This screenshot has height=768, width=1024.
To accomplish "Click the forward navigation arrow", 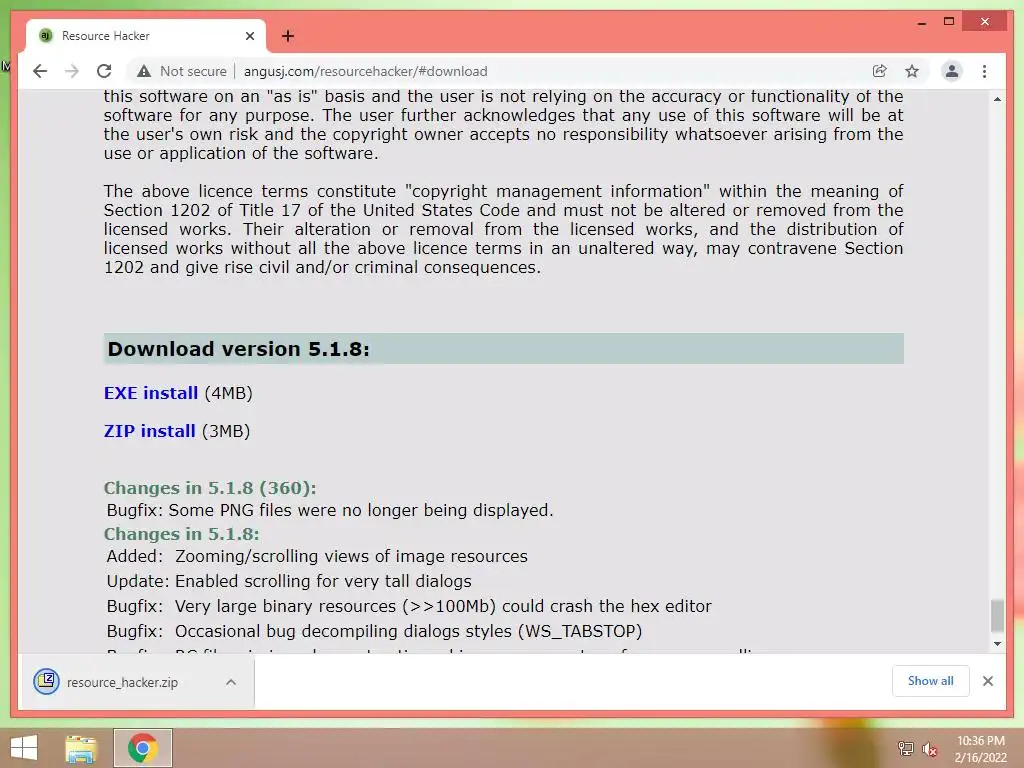I will point(72,71).
